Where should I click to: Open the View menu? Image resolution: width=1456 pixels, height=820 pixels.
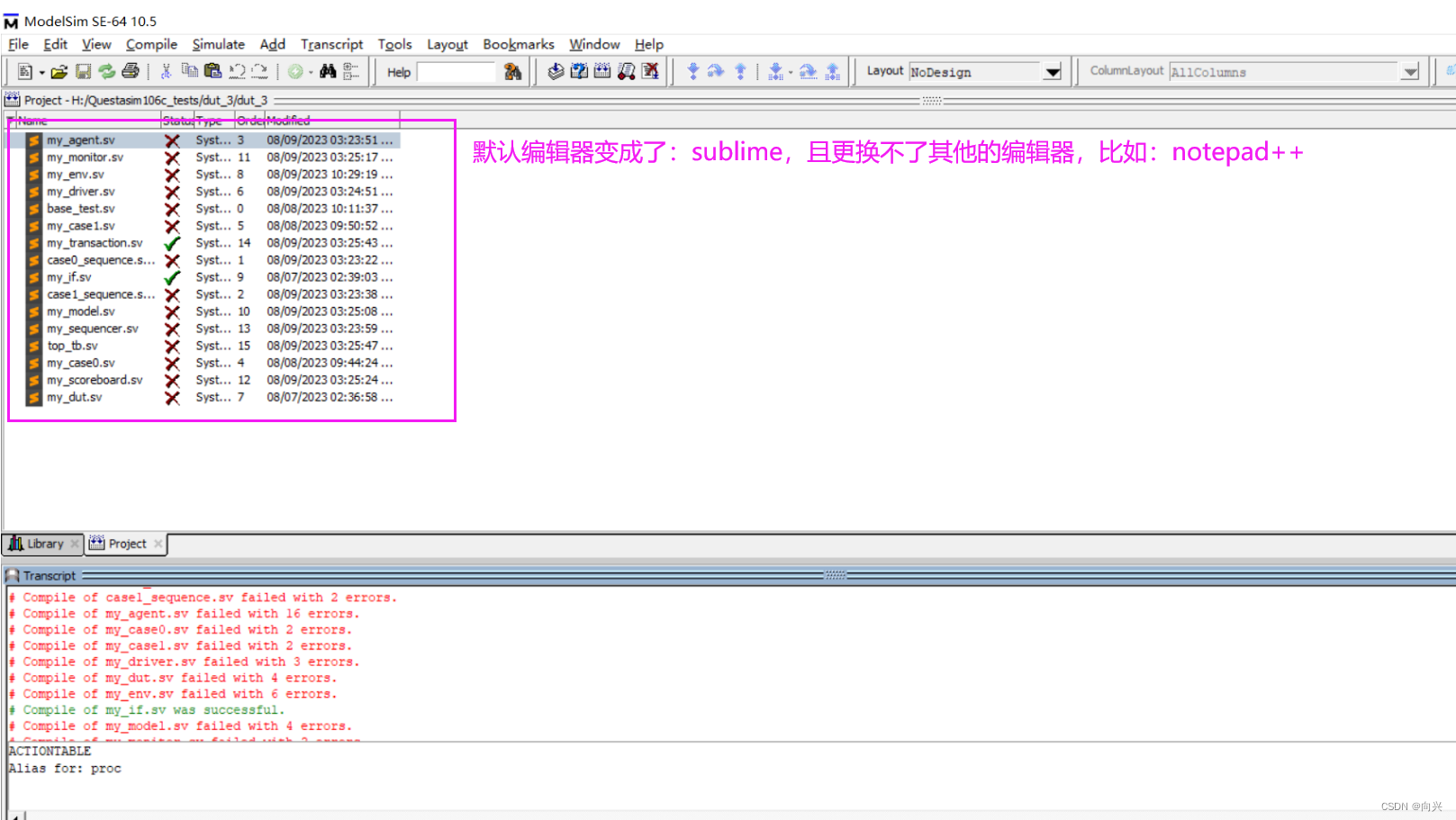click(96, 44)
